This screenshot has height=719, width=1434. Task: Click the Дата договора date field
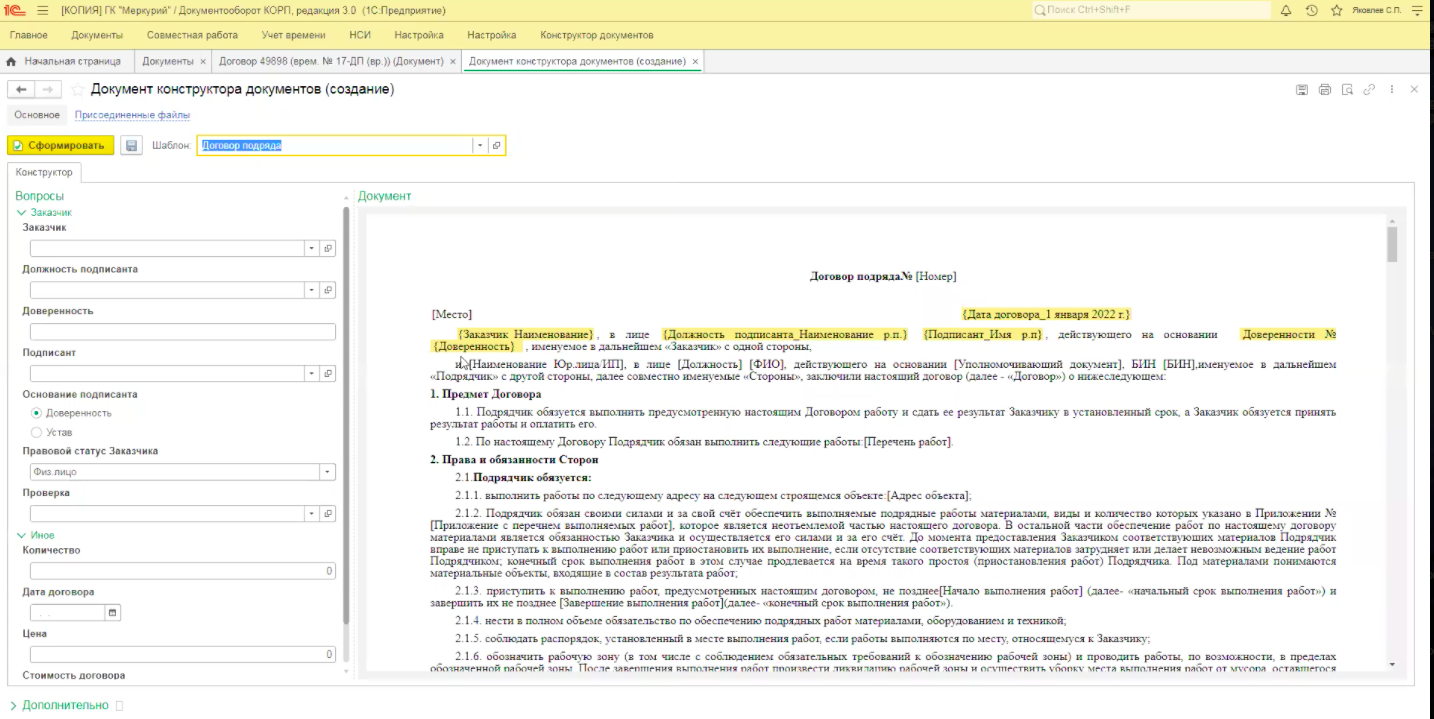(x=67, y=612)
